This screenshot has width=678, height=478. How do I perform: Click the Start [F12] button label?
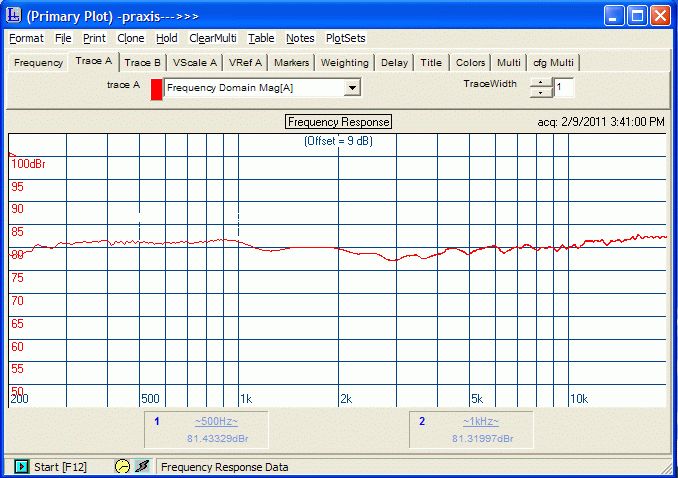point(60,467)
